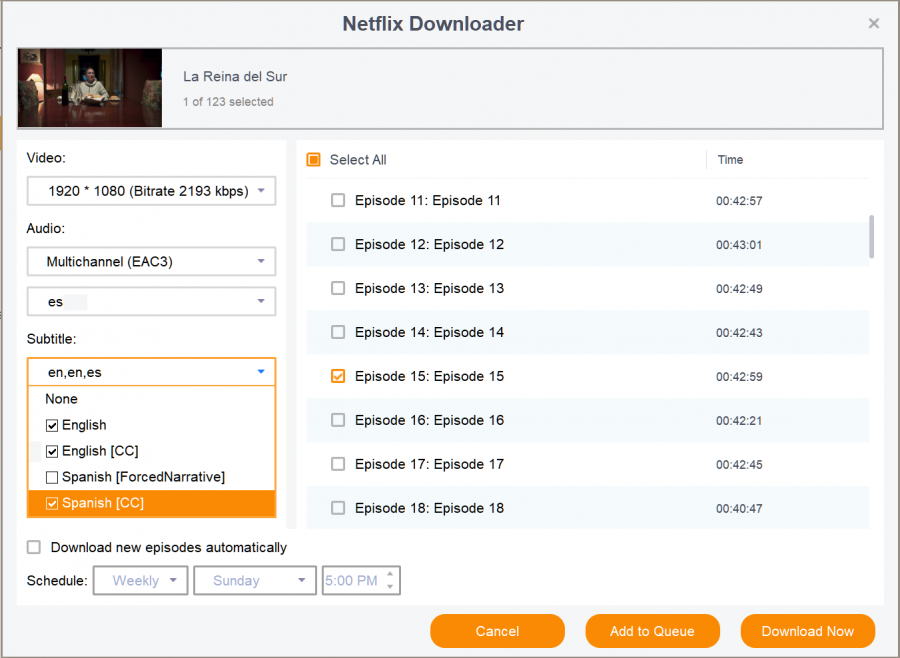Click the '1 of 123 selected' text
The height and width of the screenshot is (658, 900).
228,102
